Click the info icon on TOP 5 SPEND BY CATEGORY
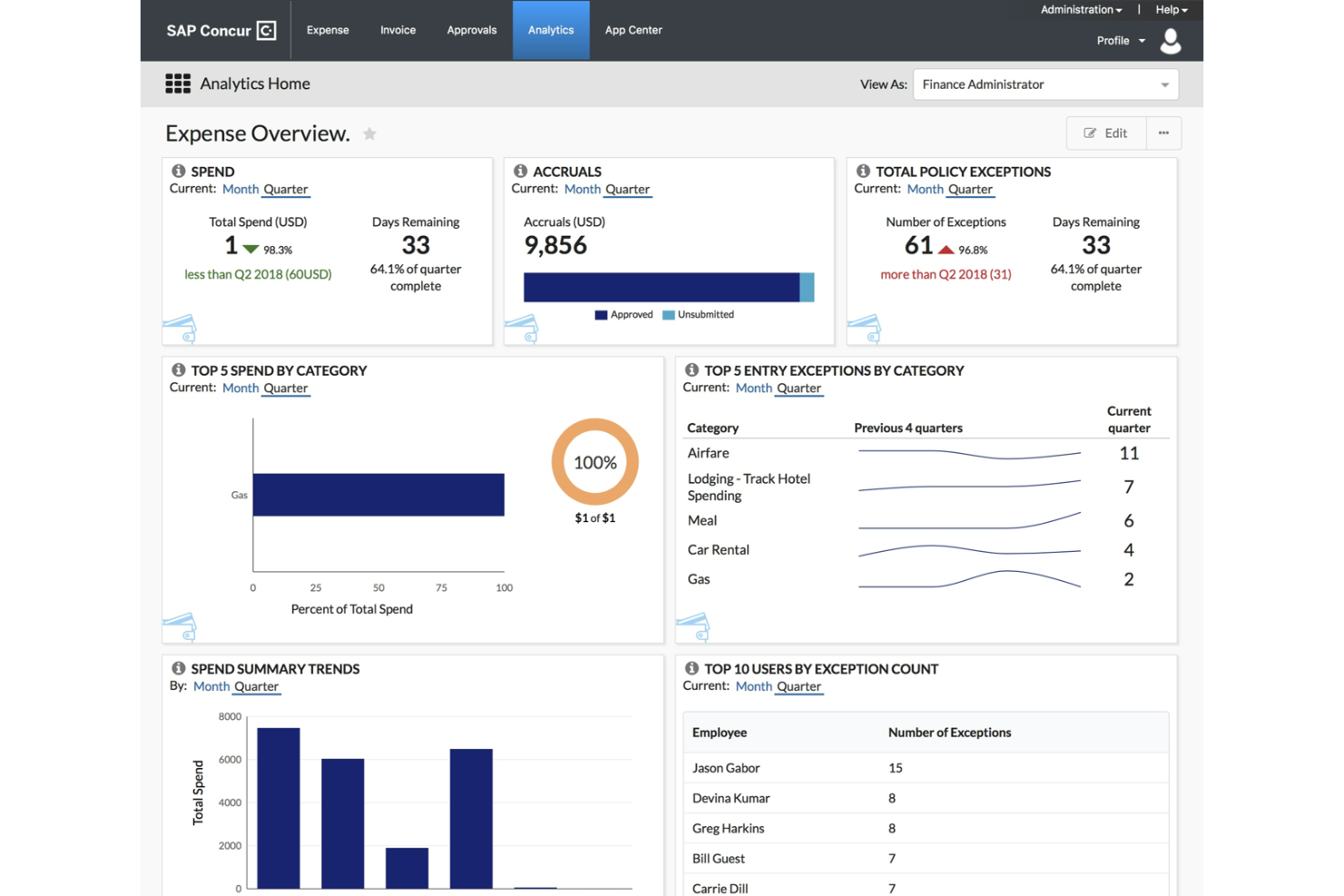The image size is (1344, 896). pos(178,369)
